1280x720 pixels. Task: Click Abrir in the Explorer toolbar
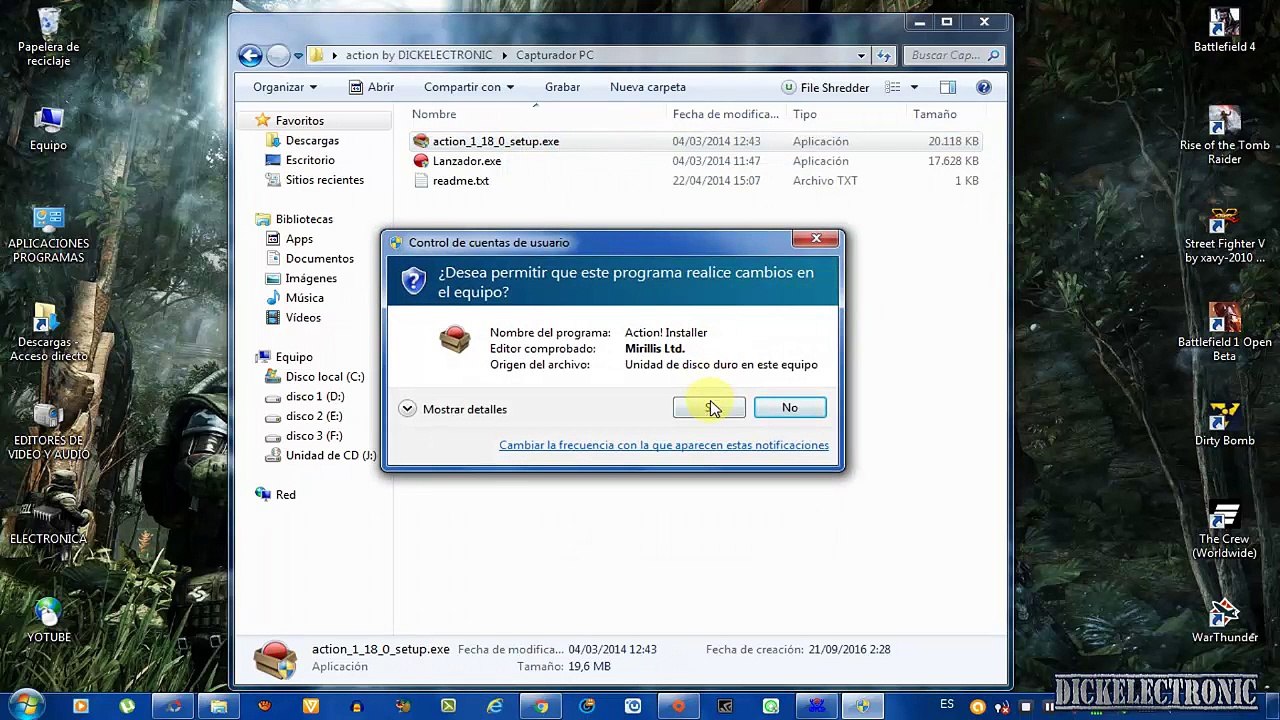click(371, 87)
